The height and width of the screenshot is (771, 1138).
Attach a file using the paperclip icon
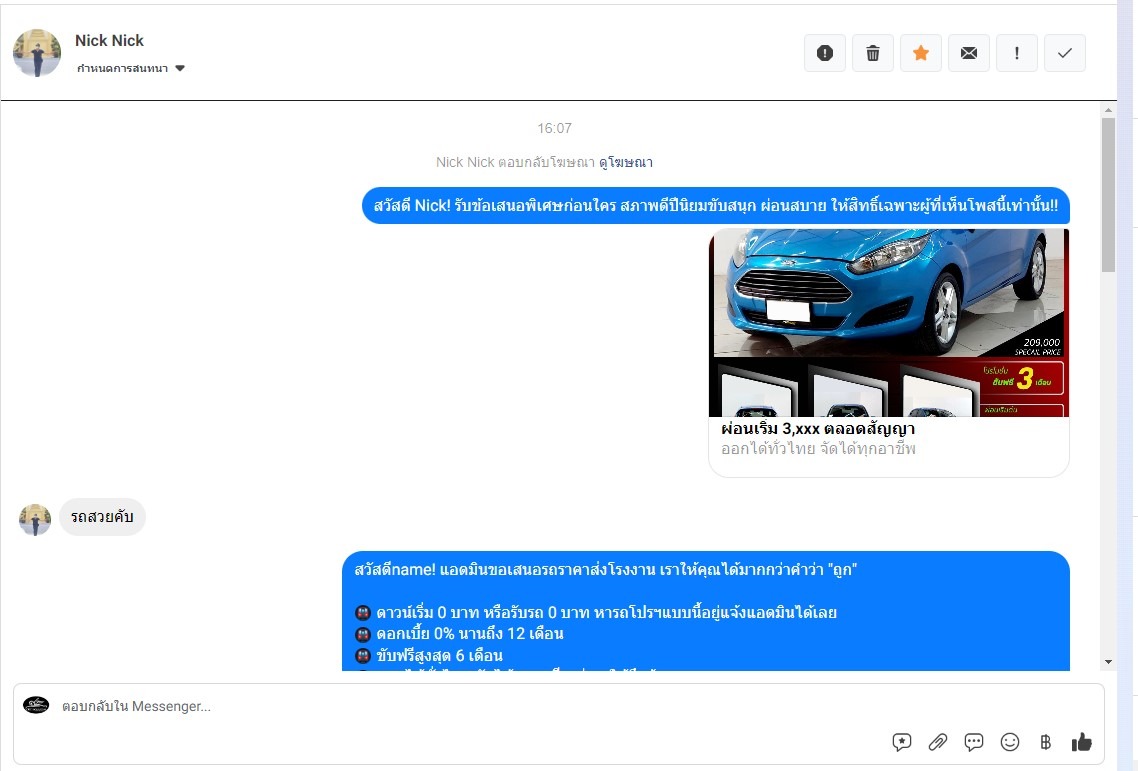[938, 742]
